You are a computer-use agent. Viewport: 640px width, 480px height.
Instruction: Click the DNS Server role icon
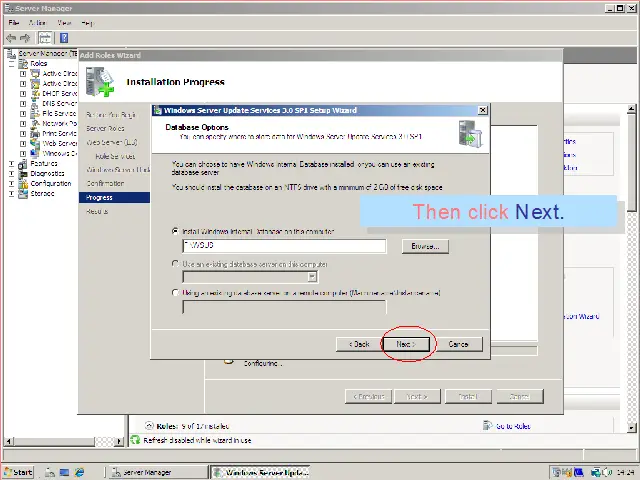tap(36, 104)
